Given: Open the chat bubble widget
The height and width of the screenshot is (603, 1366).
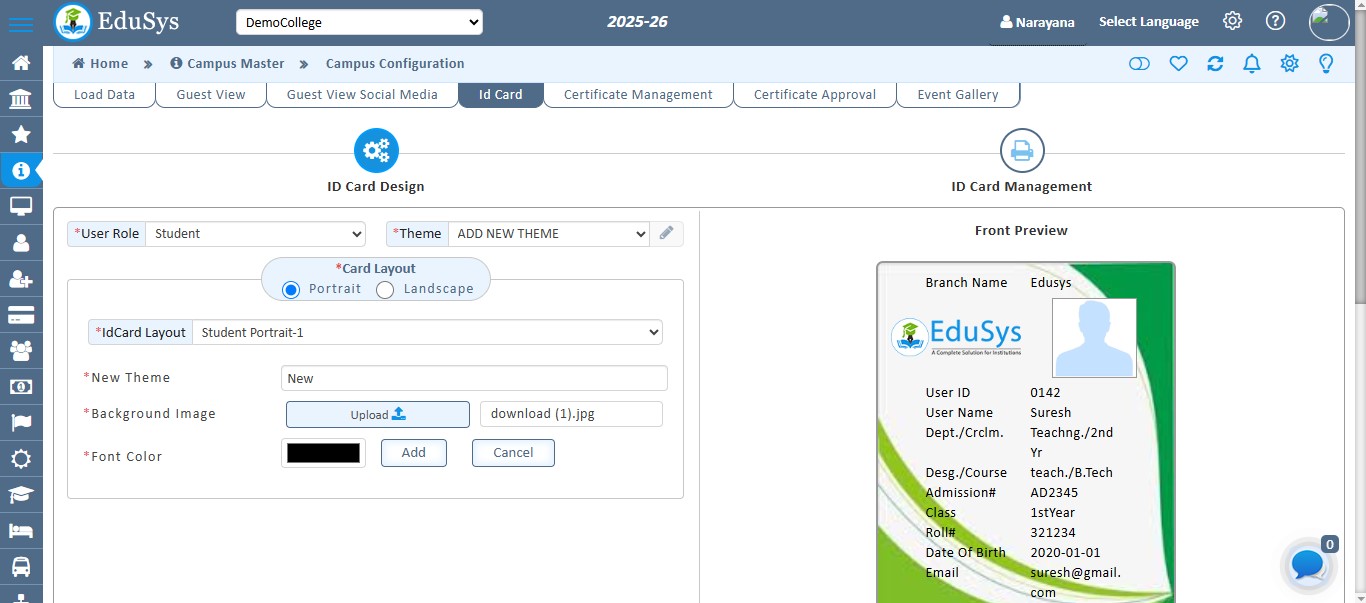Looking at the screenshot, I should point(1308,565).
